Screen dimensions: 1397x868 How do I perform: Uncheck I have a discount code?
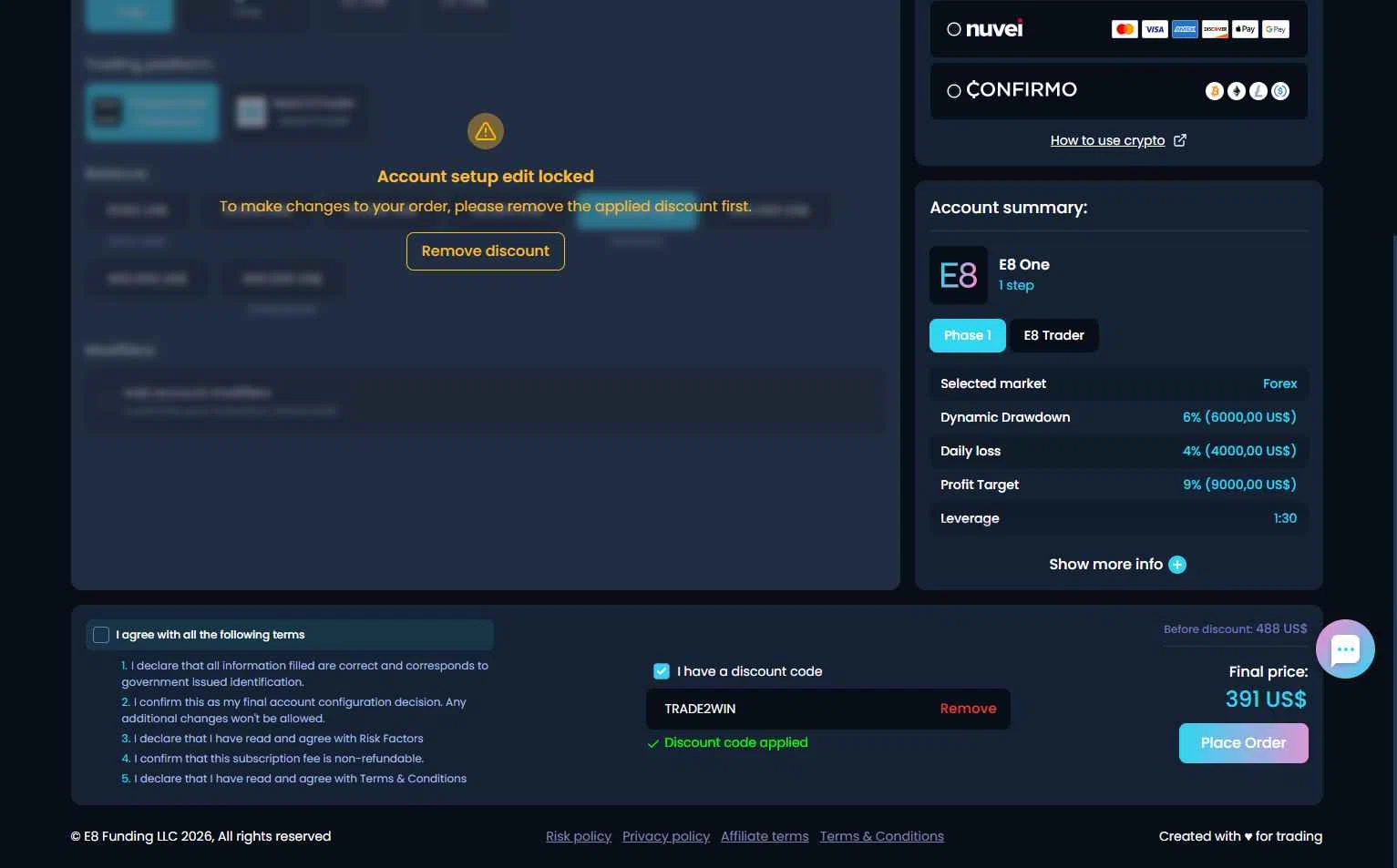click(662, 671)
